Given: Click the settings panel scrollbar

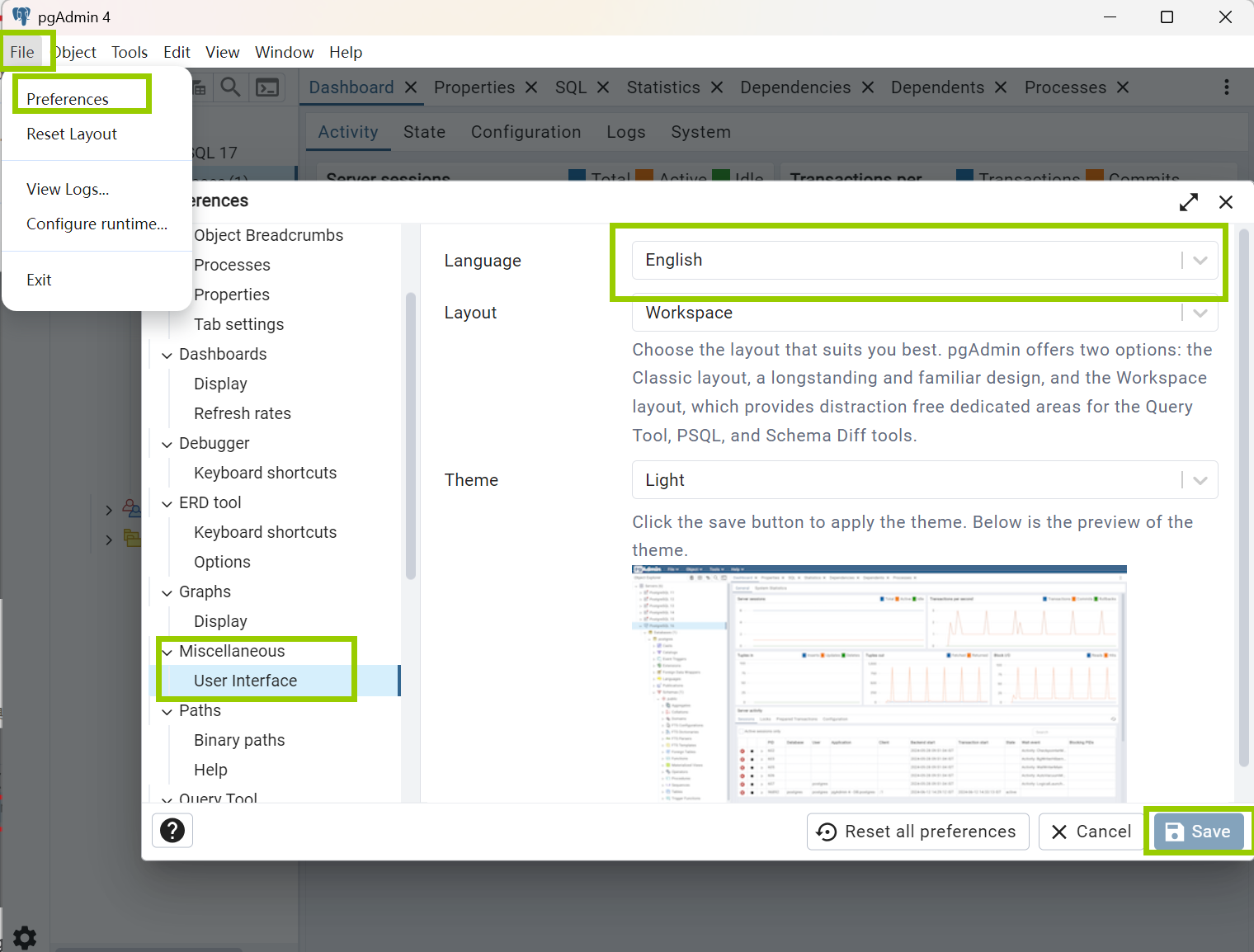Looking at the screenshot, I should (x=1243, y=499).
